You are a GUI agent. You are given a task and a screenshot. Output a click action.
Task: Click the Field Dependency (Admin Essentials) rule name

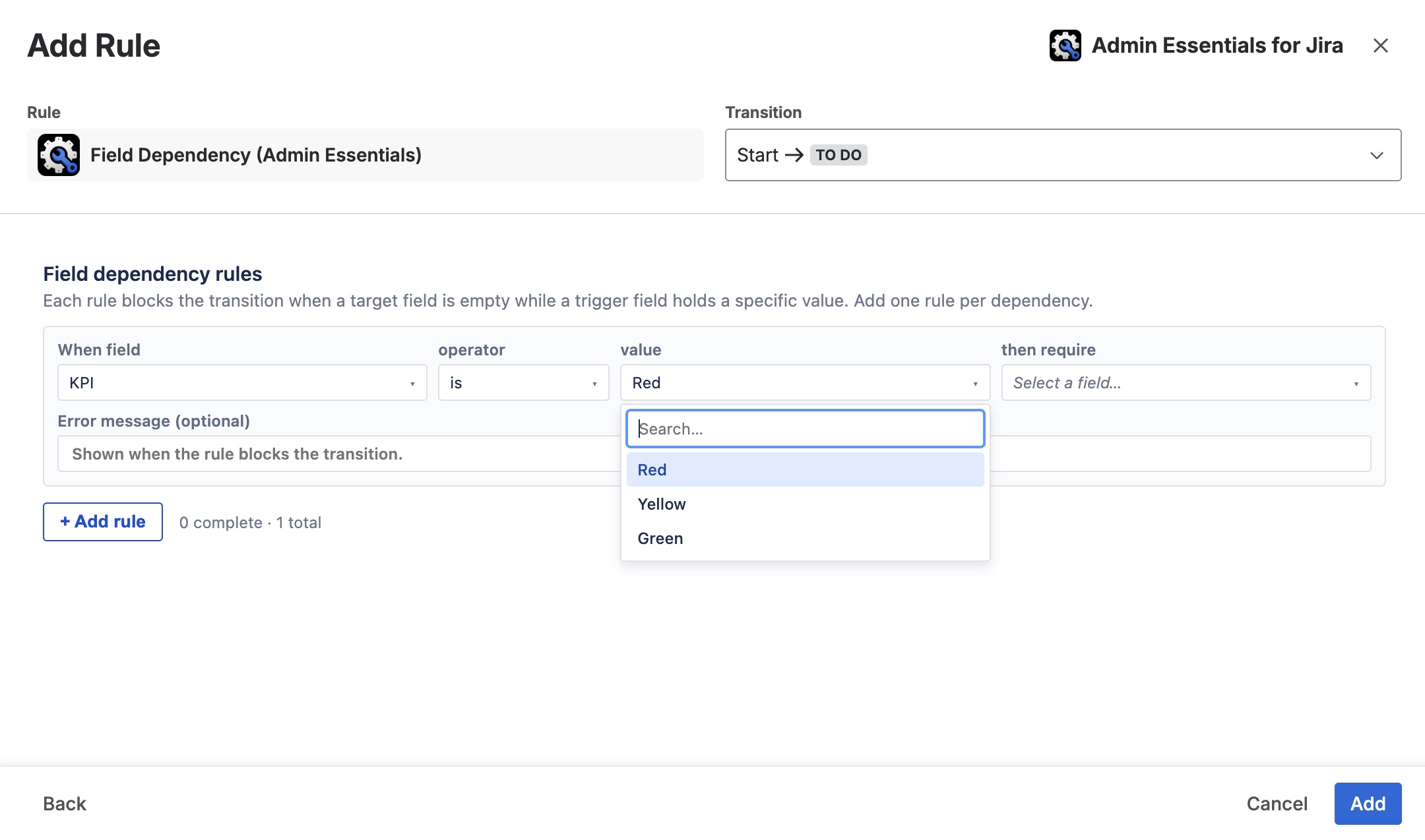click(256, 155)
